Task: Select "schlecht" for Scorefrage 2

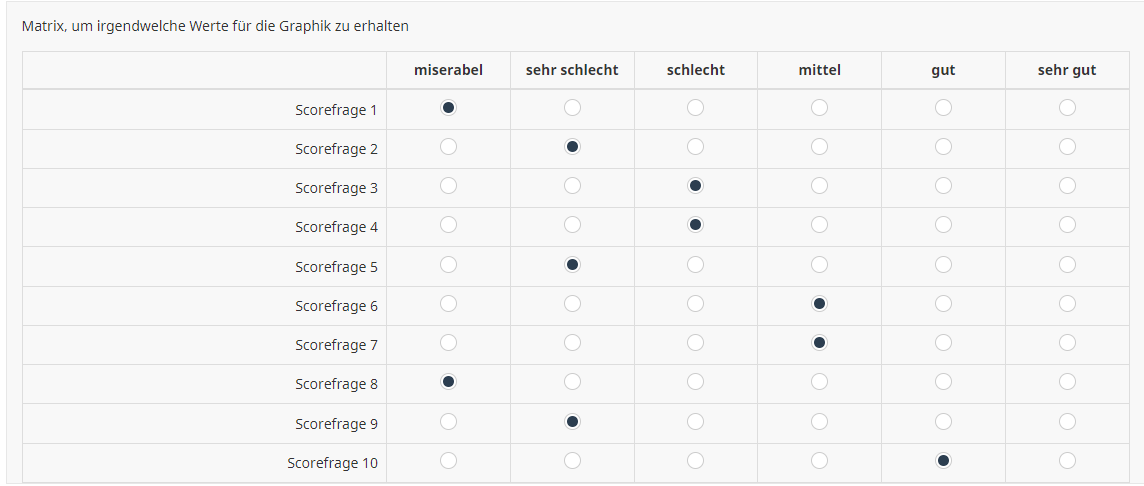Action: tap(695, 147)
